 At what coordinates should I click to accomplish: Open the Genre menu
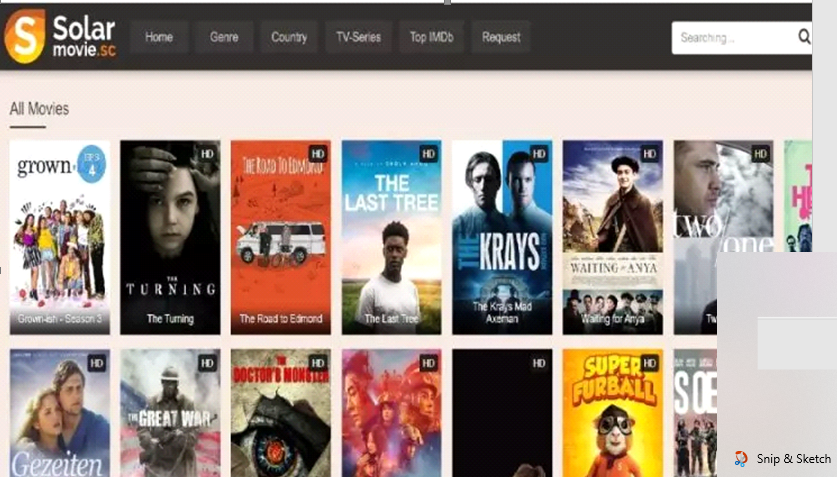click(224, 37)
